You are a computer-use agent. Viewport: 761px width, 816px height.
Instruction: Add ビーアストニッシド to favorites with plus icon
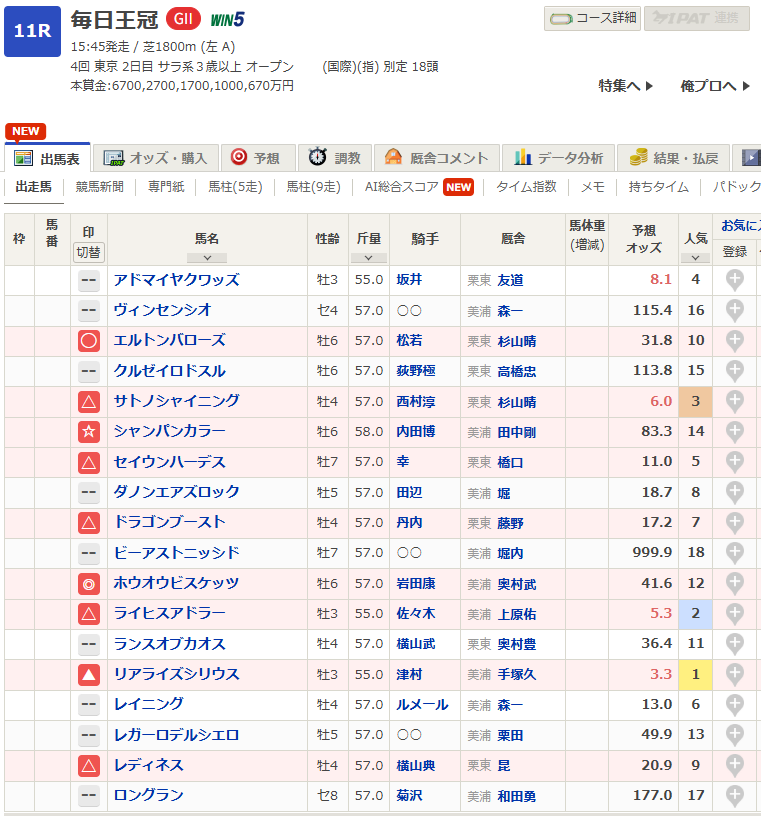tap(734, 553)
